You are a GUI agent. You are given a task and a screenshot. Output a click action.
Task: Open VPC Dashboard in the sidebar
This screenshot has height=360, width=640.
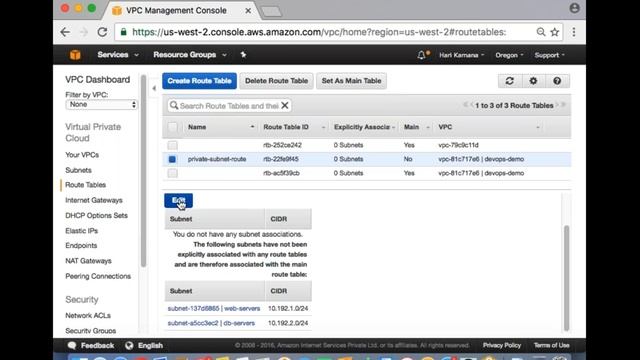click(98, 80)
